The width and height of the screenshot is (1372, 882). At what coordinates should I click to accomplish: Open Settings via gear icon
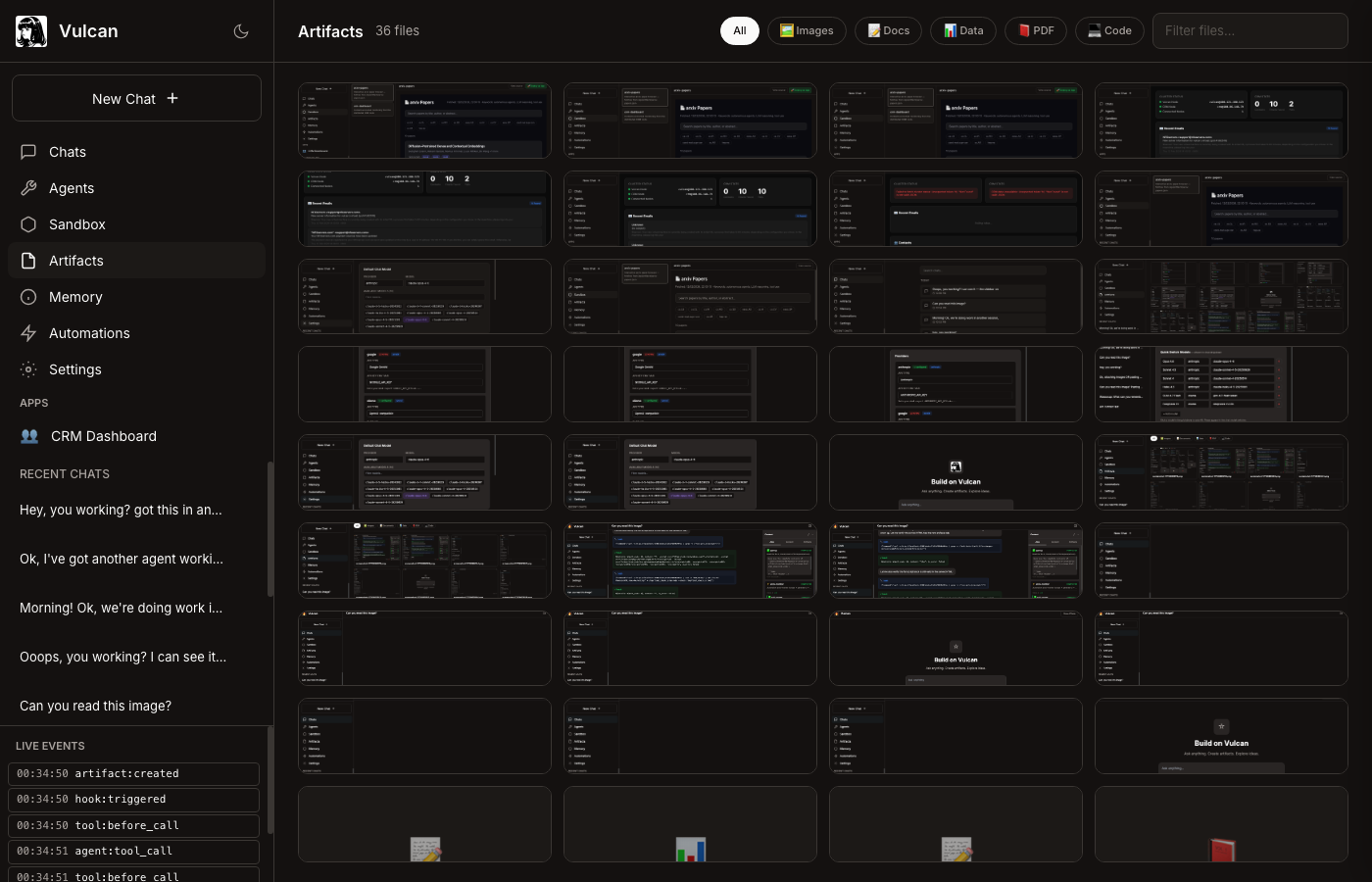28,369
